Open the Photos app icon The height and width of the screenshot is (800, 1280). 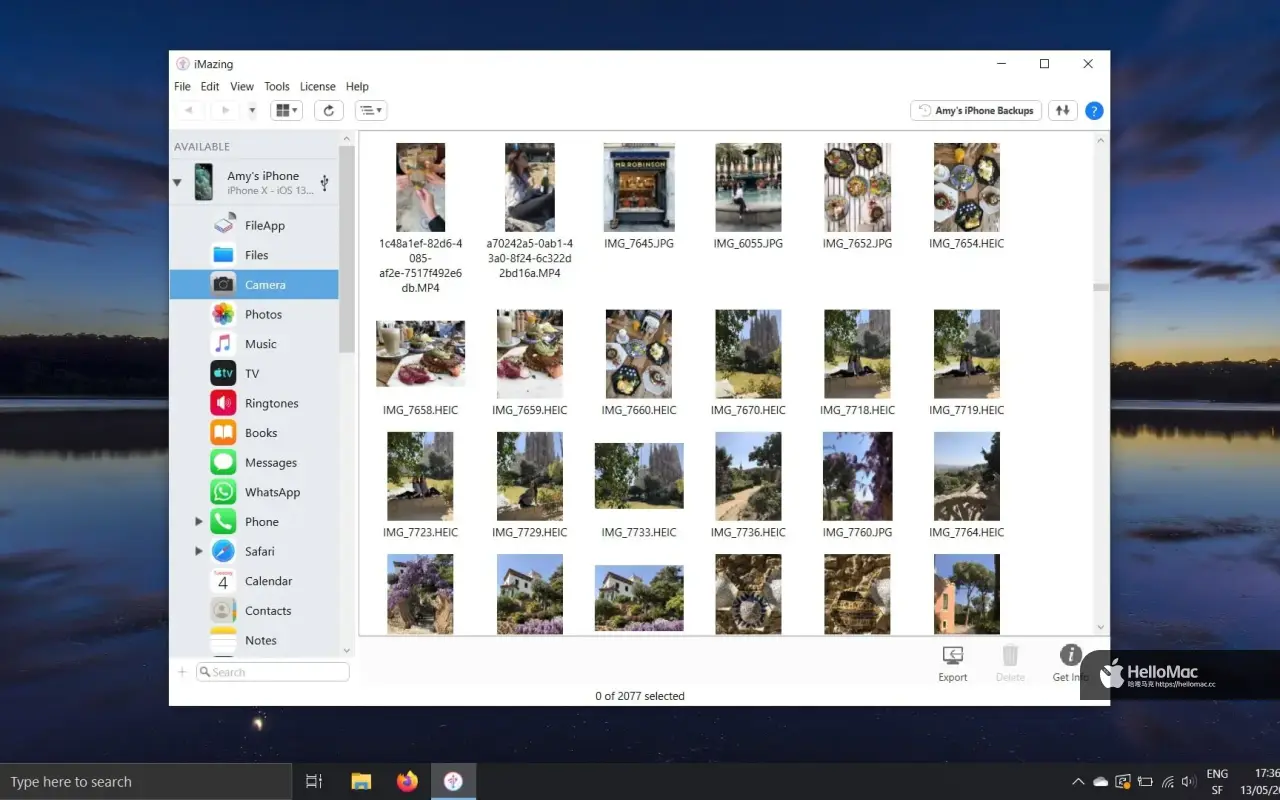[223, 314]
